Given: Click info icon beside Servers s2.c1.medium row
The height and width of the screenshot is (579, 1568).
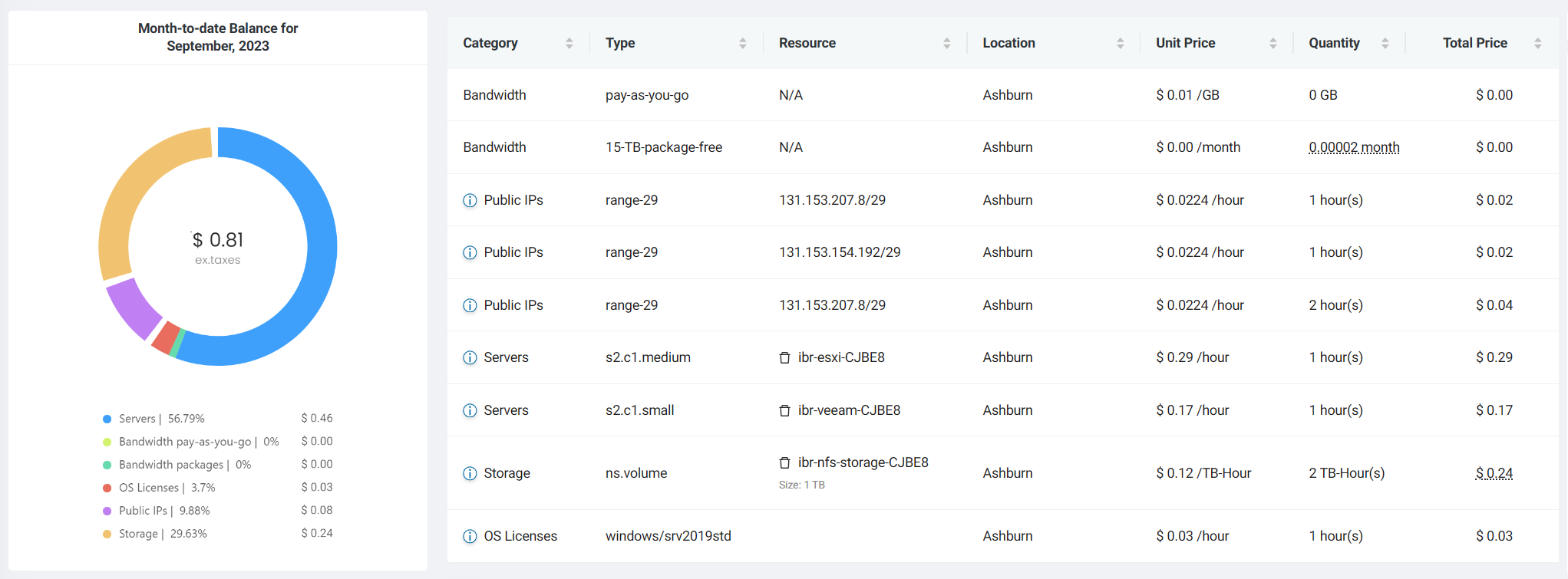Looking at the screenshot, I should coord(470,358).
